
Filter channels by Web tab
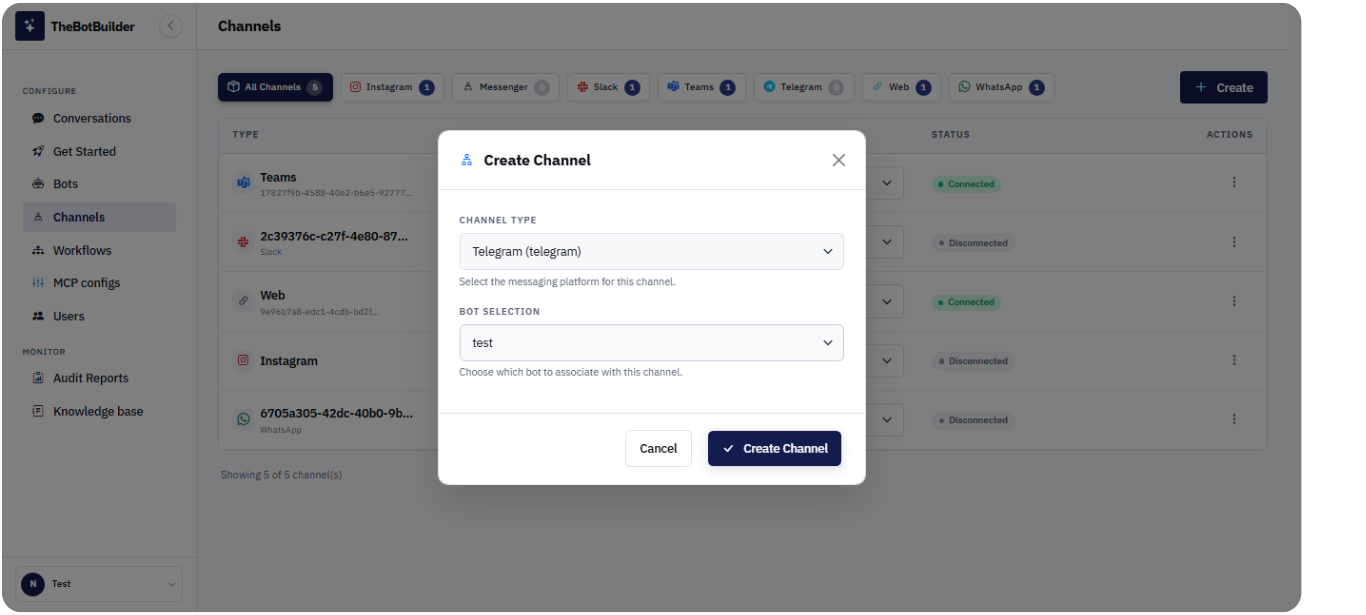pyautogui.click(x=901, y=87)
